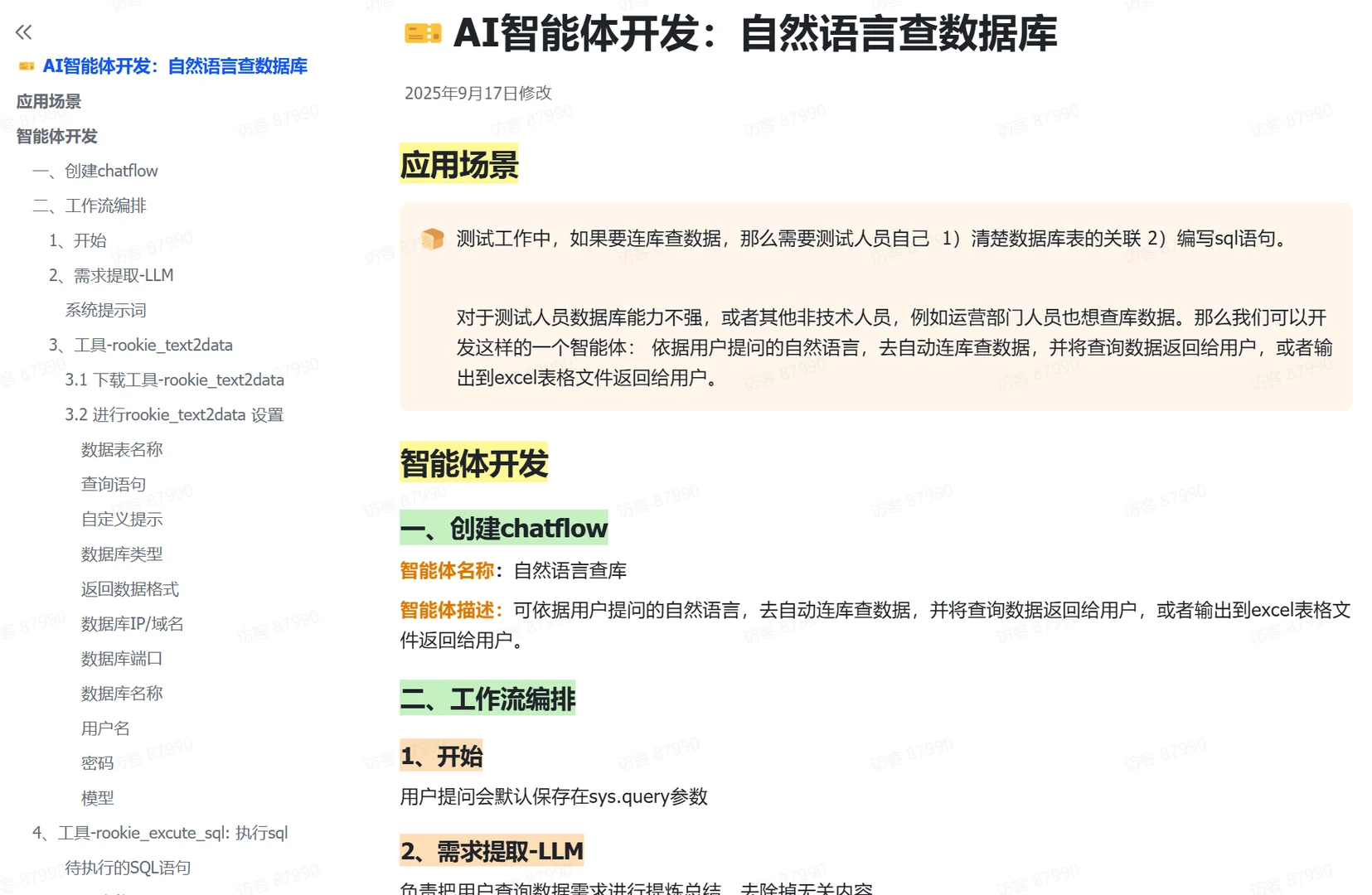
Task: Open outline entry 4、工具-rookie_excute_sql: 执行sql
Action: point(160,832)
